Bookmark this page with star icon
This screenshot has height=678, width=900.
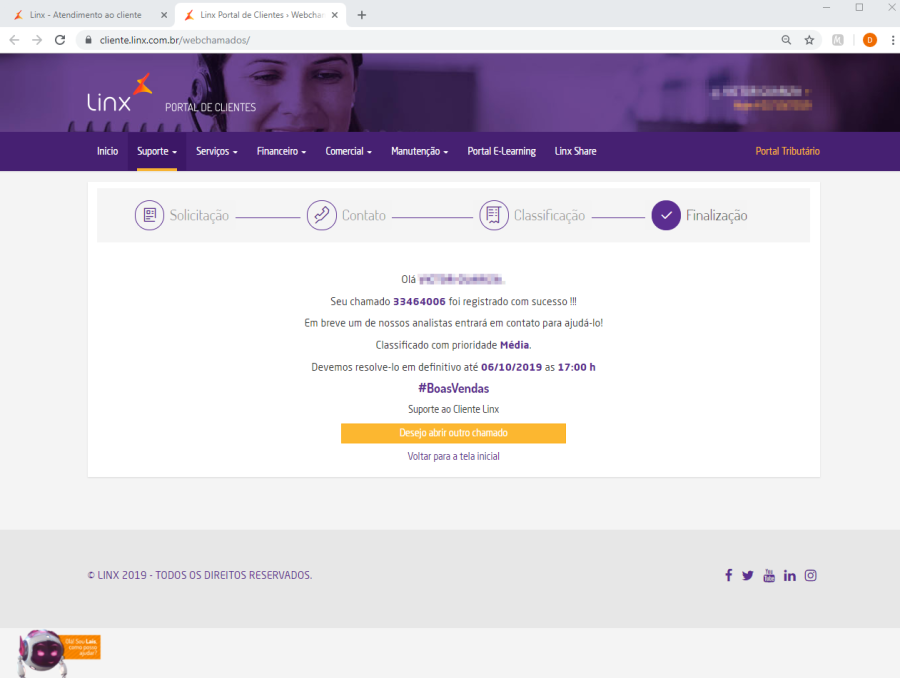coord(809,40)
